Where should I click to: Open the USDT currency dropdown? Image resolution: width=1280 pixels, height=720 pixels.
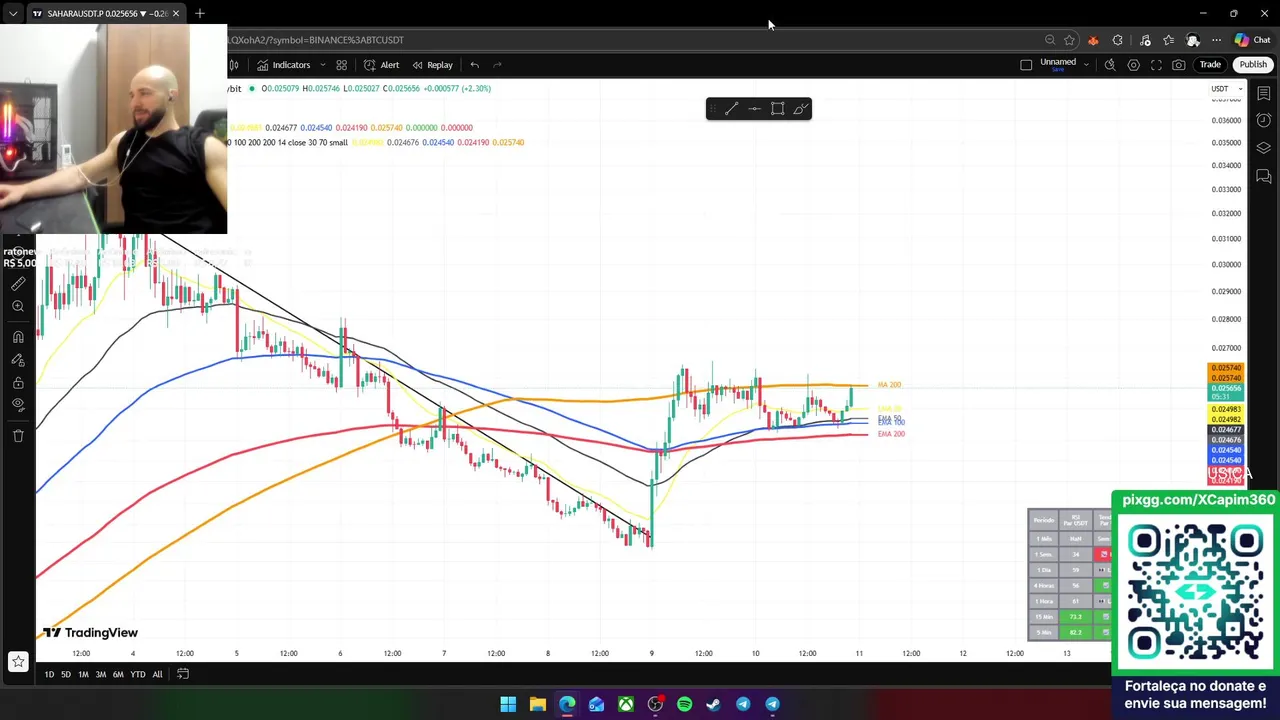(x=1226, y=89)
